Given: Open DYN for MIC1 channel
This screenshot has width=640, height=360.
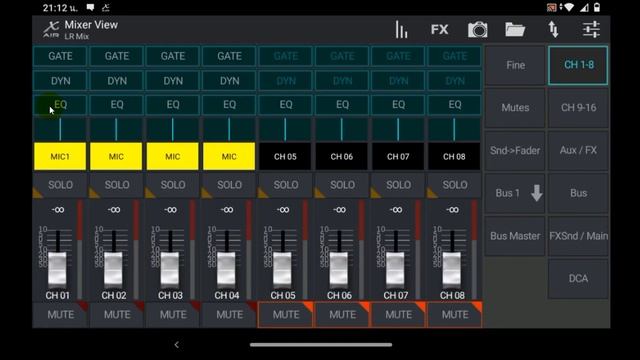Looking at the screenshot, I should pos(60,81).
